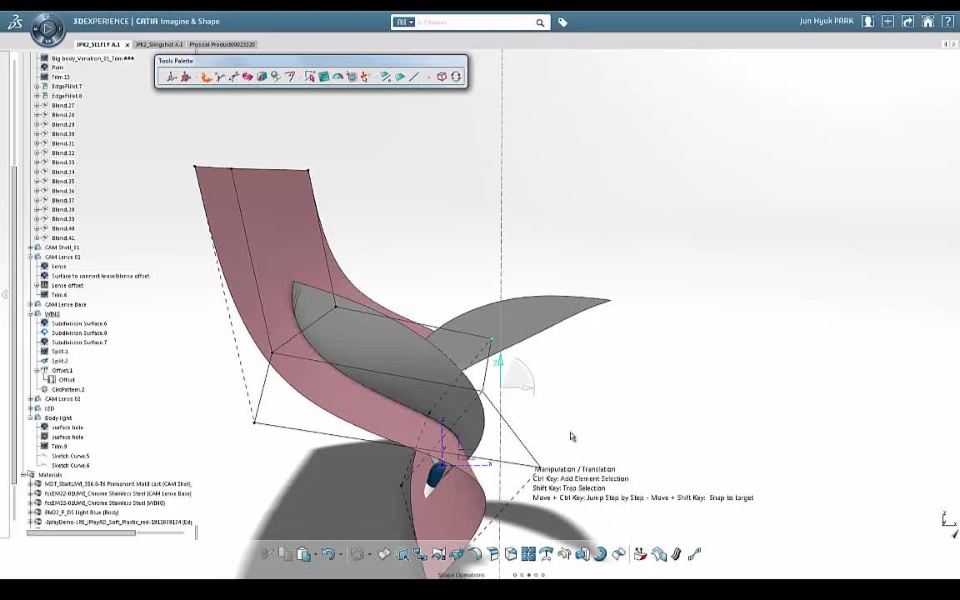Screen dimensions: 960x600
Task: Select the orange surface tool in Tools Palette
Action: point(206,77)
